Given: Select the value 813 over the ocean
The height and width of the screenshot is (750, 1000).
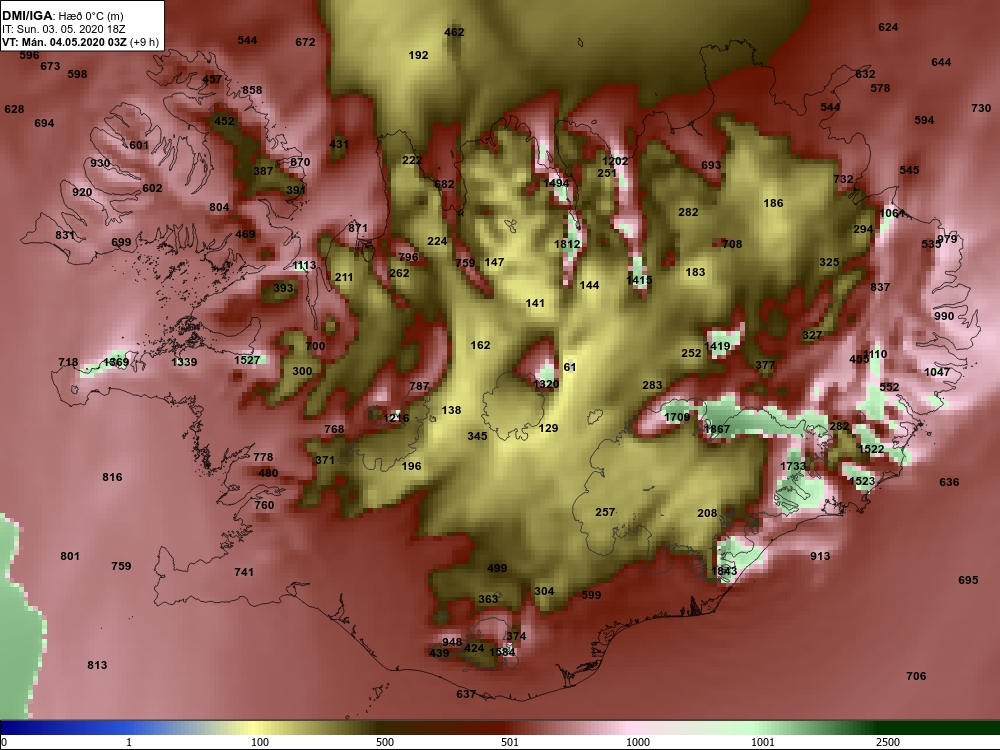Looking at the screenshot, I should 97,665.
